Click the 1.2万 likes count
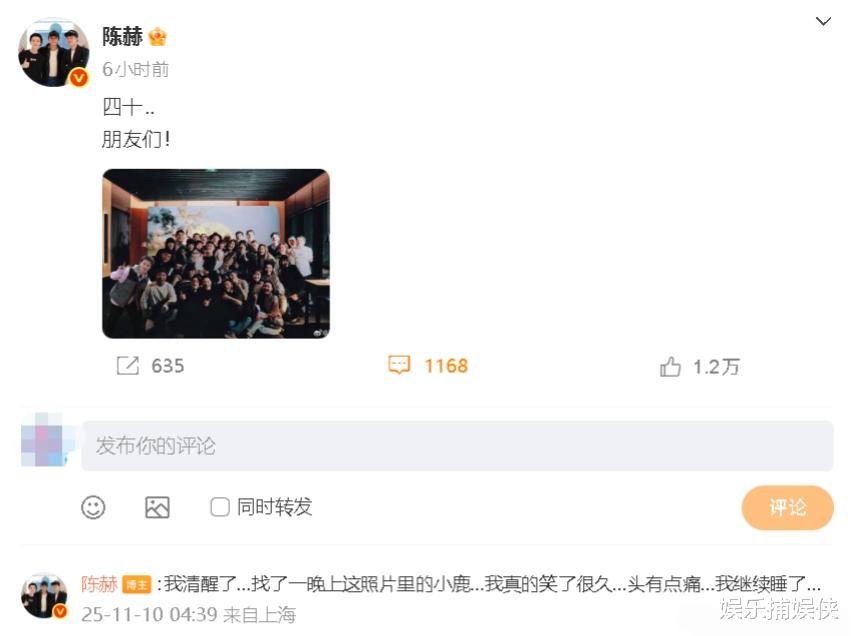 click(x=716, y=367)
